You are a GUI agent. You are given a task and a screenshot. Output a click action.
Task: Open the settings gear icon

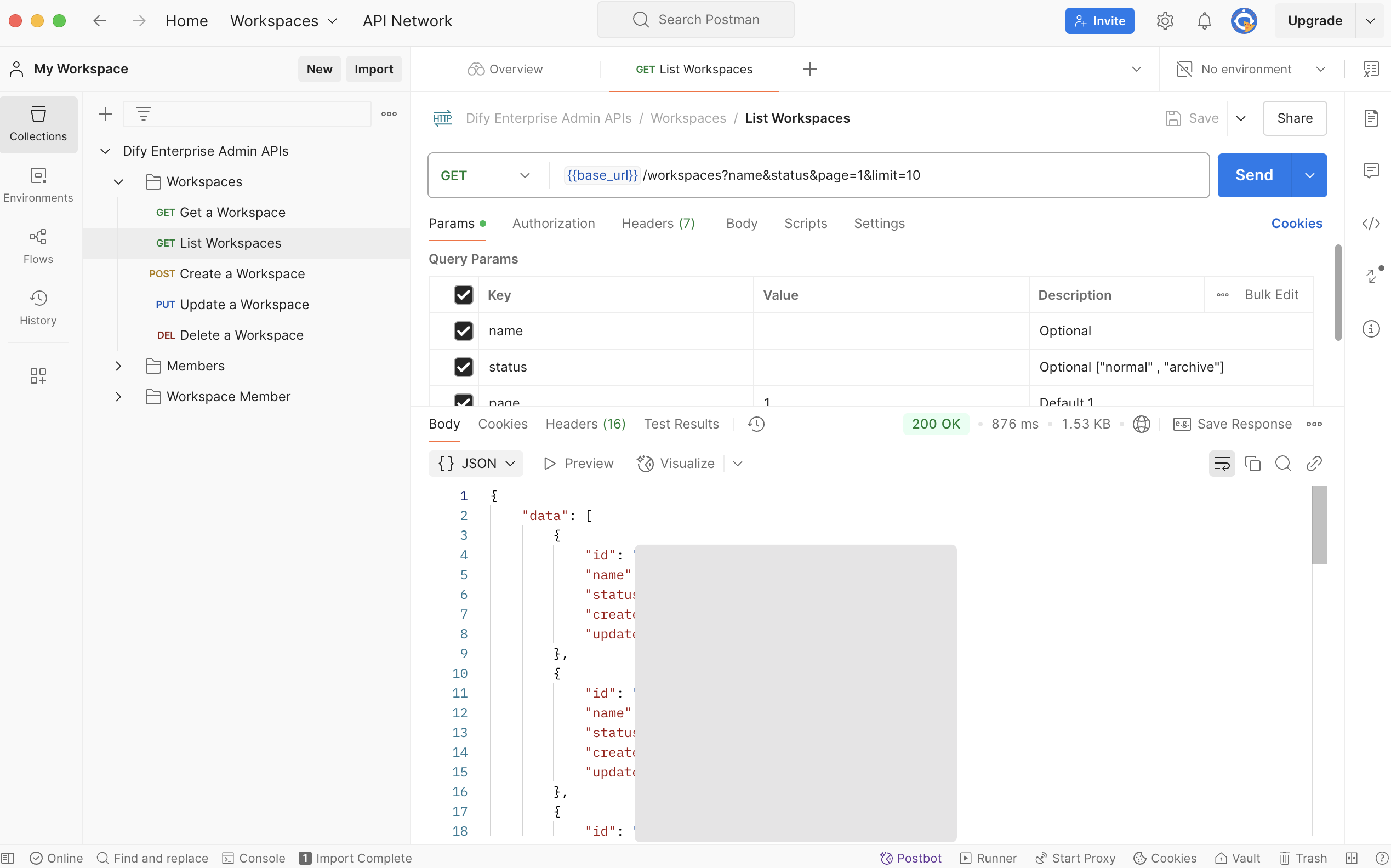pos(1164,21)
